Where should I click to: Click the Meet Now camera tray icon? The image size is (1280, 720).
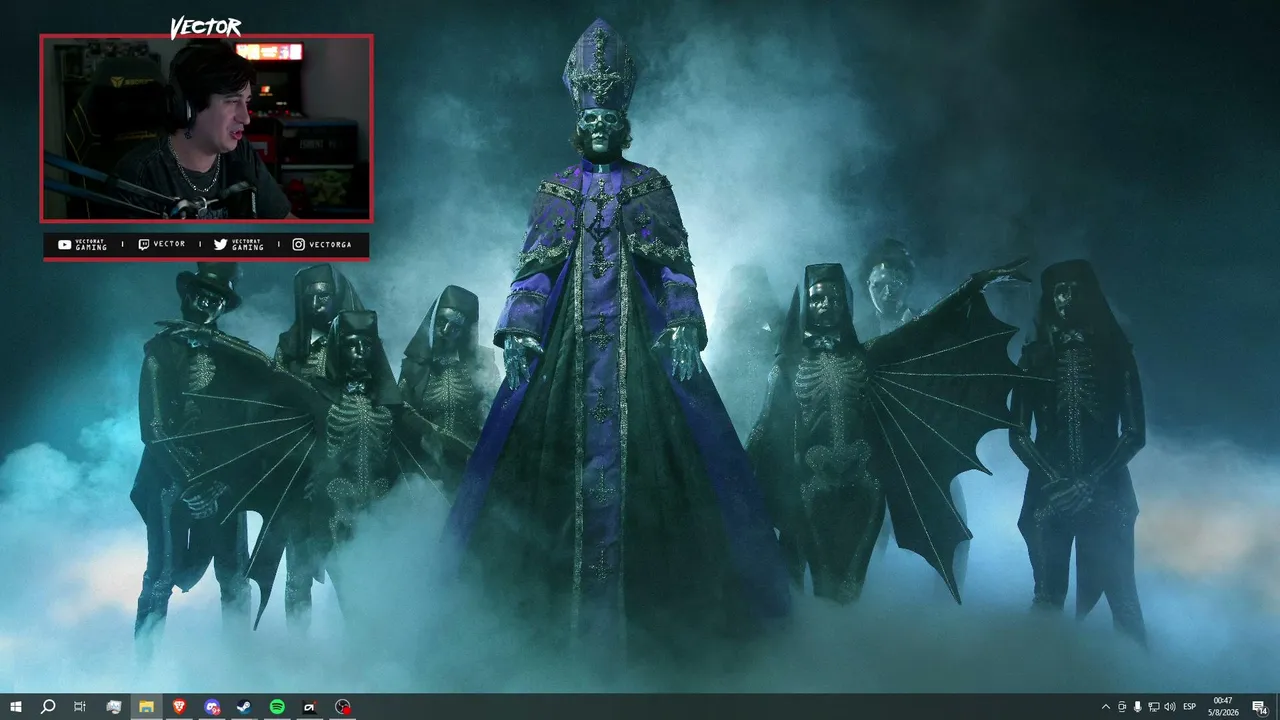[x=1122, y=707]
